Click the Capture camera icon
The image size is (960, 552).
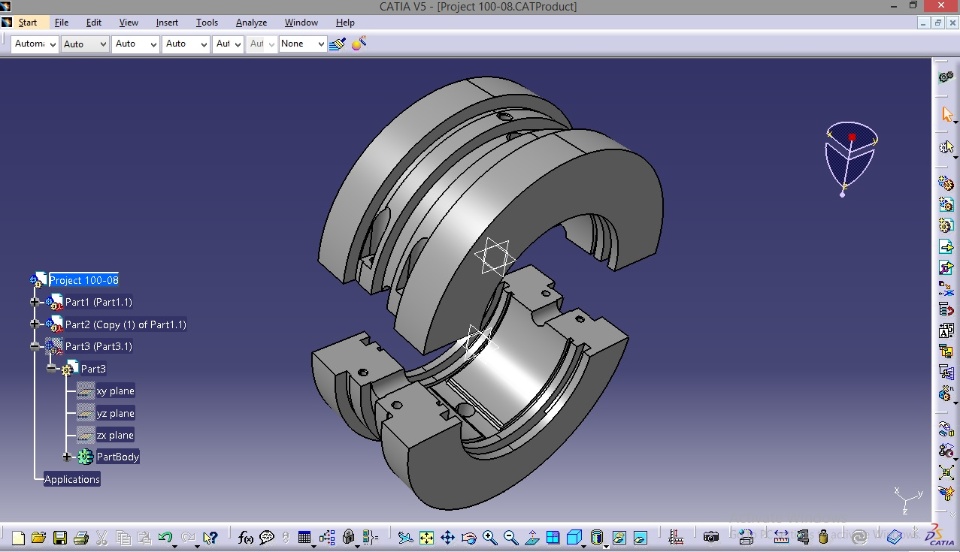click(x=711, y=538)
